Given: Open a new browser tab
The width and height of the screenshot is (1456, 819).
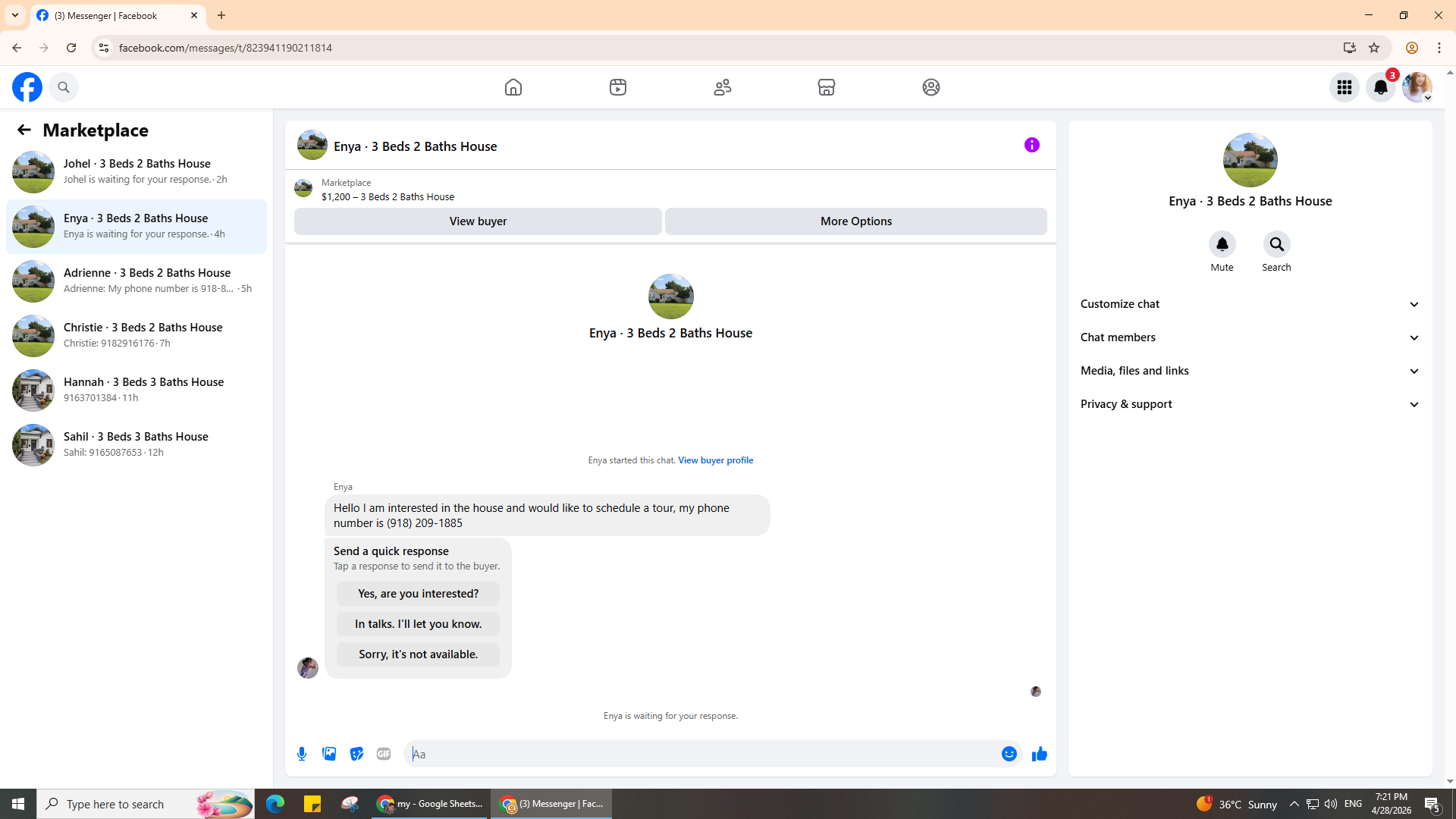Looking at the screenshot, I should click(221, 15).
